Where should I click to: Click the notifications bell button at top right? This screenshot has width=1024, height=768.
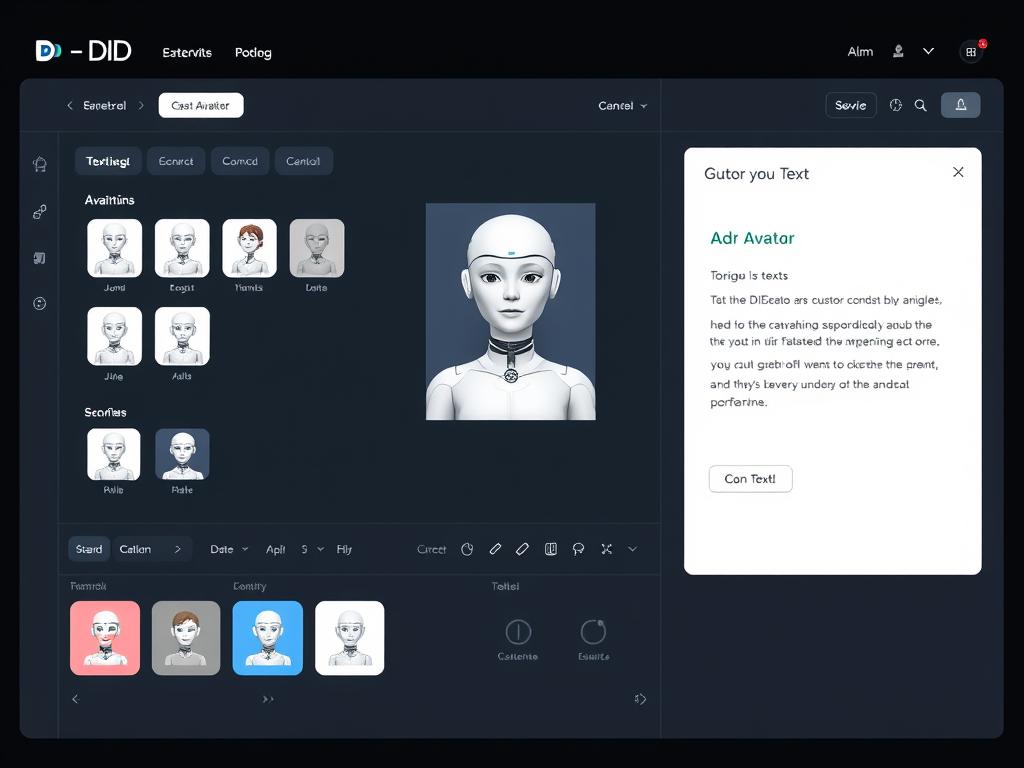click(x=960, y=104)
